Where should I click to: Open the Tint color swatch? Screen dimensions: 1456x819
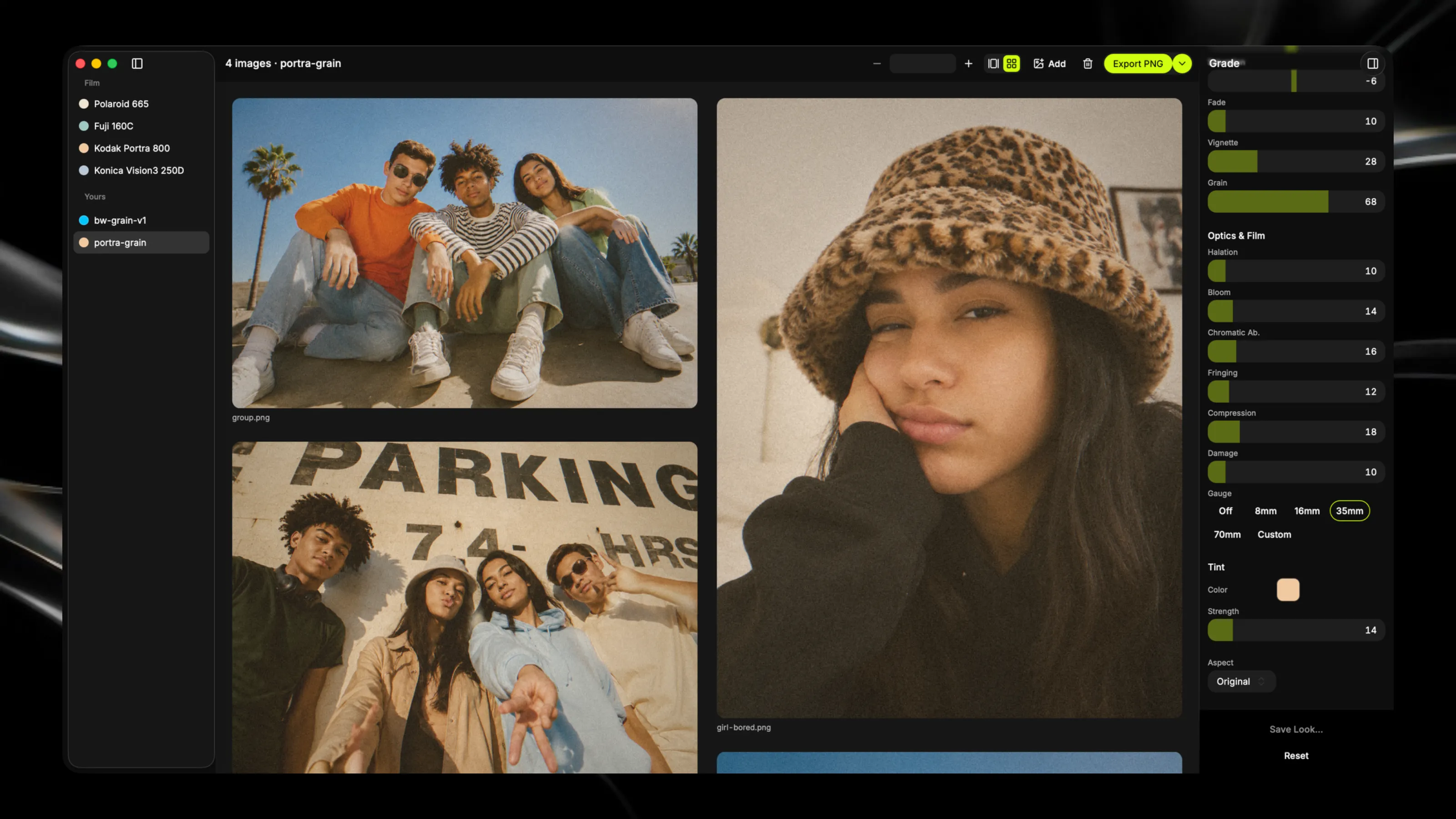(x=1288, y=590)
